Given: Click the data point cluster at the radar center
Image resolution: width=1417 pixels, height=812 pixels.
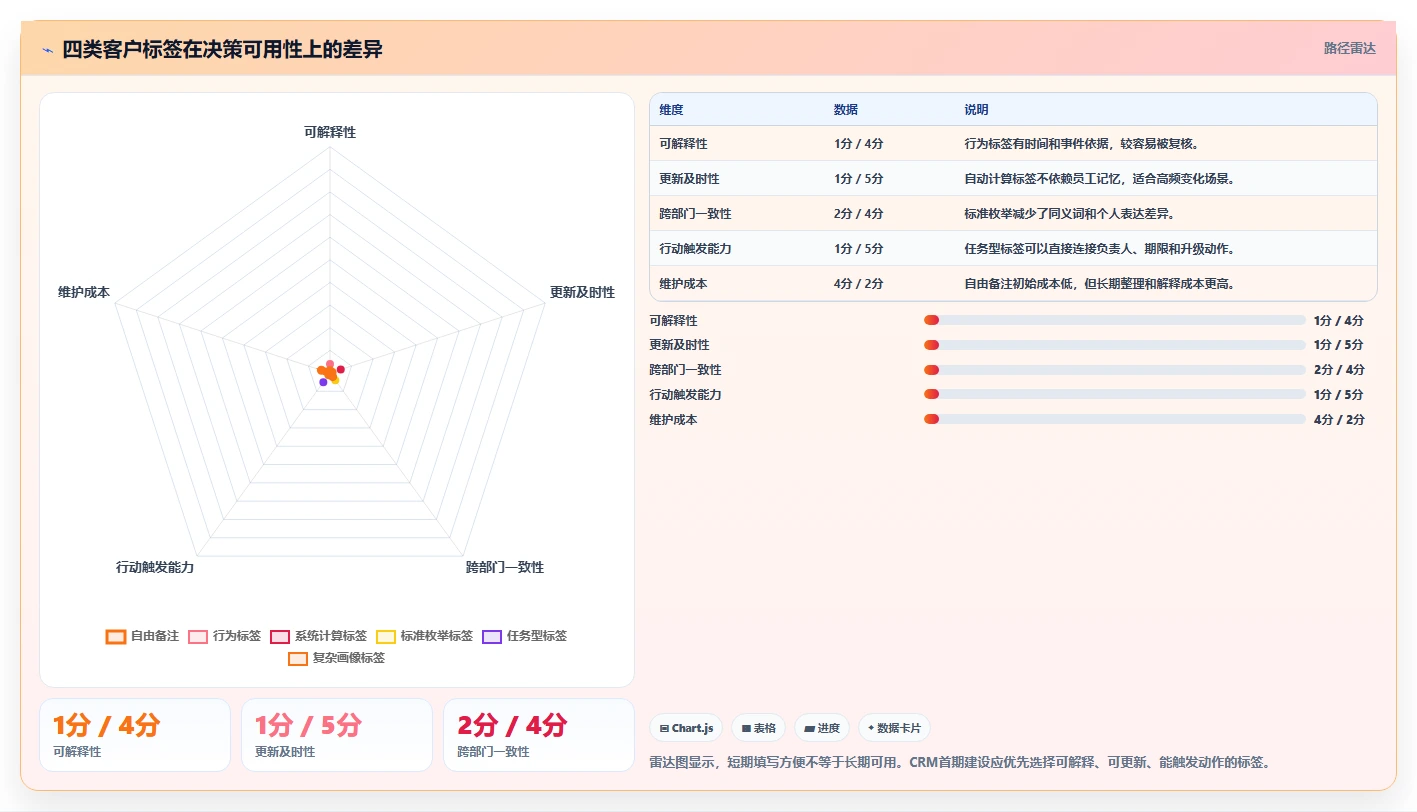Looking at the screenshot, I should pyautogui.click(x=330, y=372).
